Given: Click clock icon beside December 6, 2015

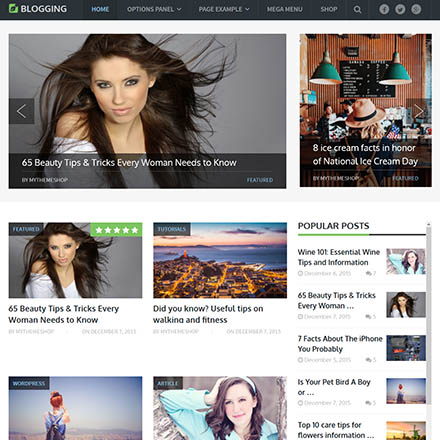Looking at the screenshot, I should (300, 273).
